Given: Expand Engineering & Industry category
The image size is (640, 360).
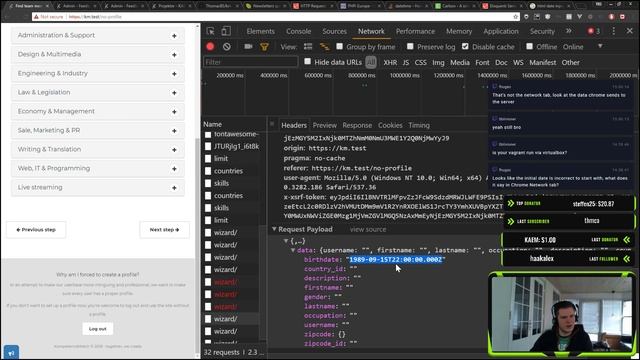Looking at the screenshot, I should tap(98, 73).
